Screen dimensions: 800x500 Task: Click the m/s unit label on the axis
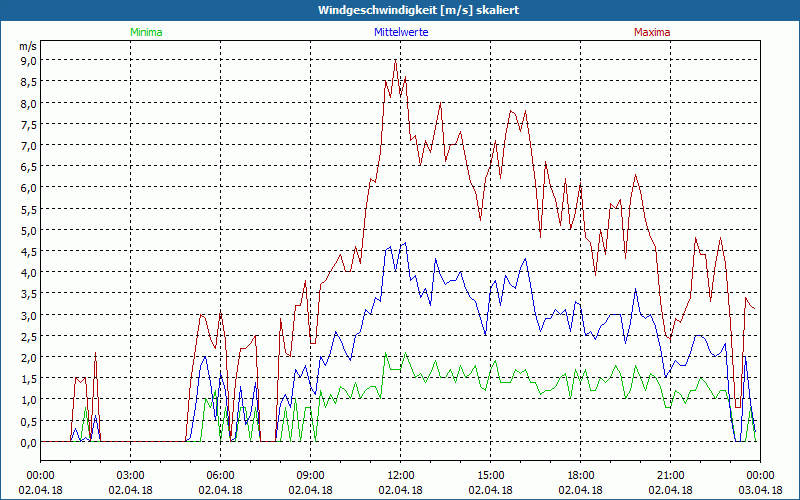pos(28,46)
